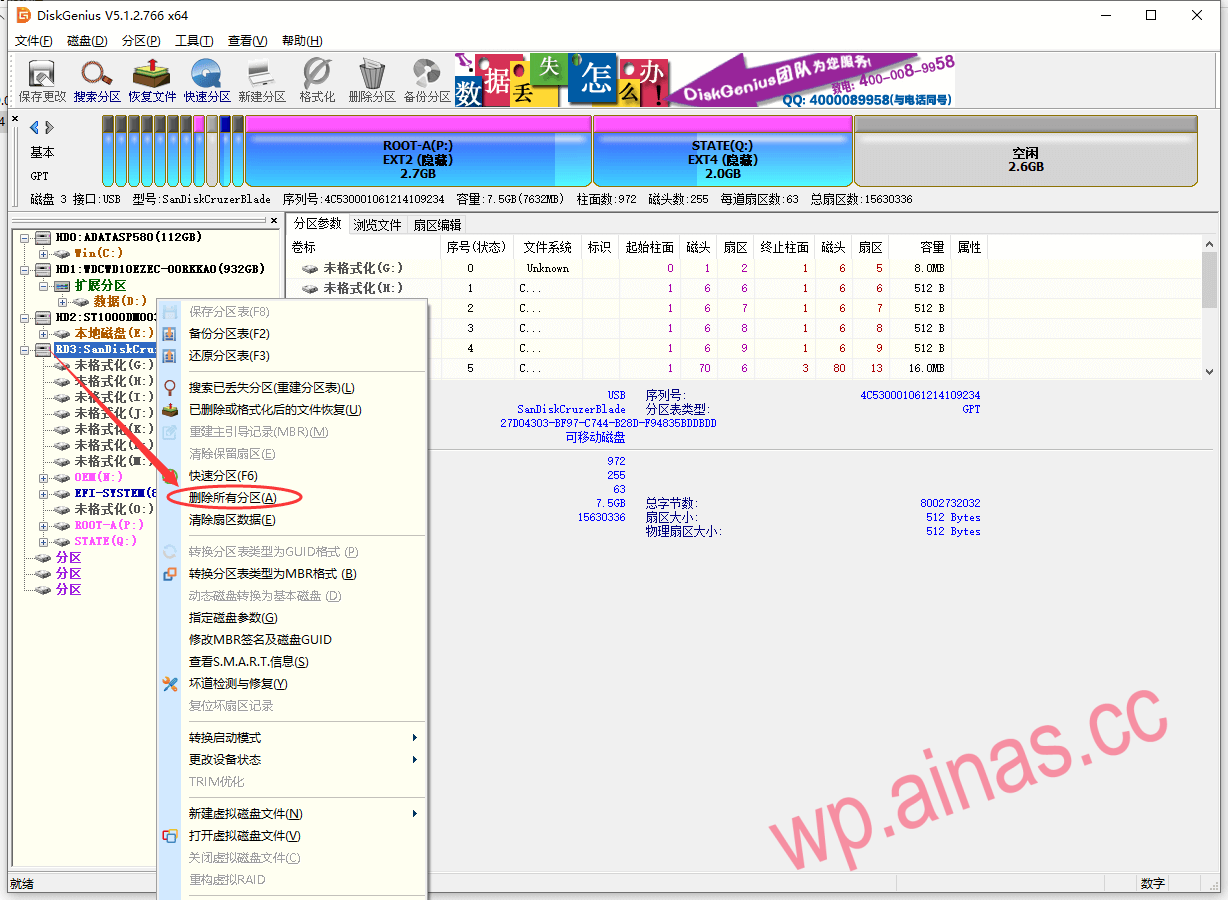Select 未格式化(O:) partition in tree
This screenshot has height=900, width=1228.
tap(114, 510)
